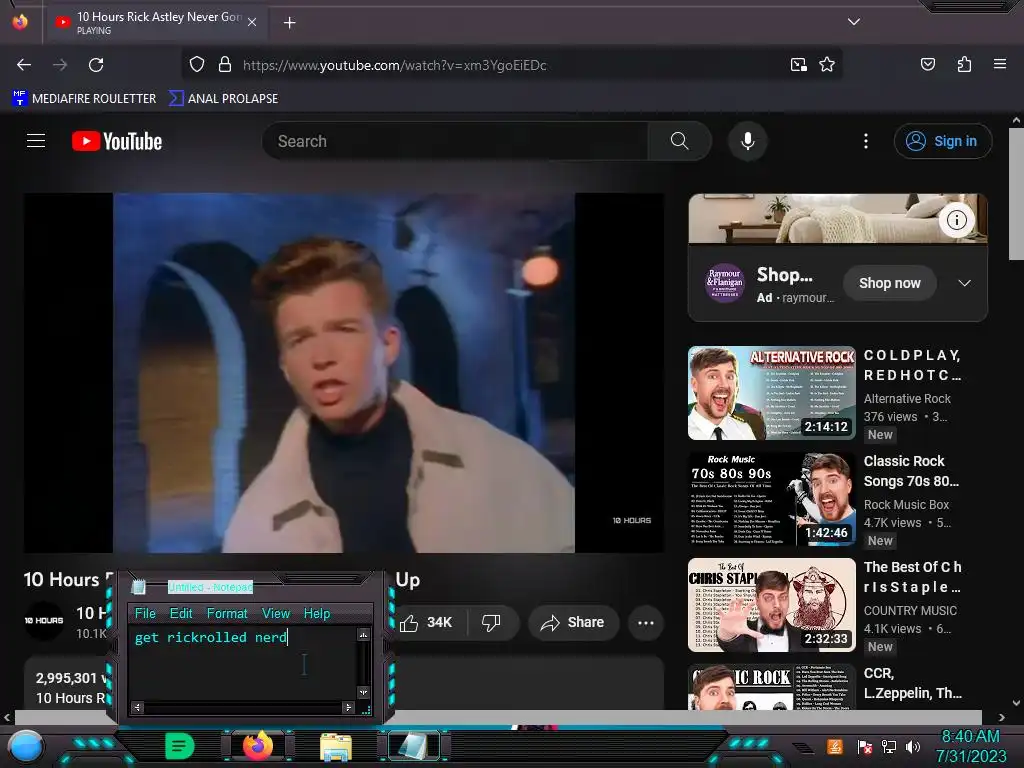Bookmark this page with the star icon
Image resolution: width=1024 pixels, height=768 pixels.
[x=827, y=65]
